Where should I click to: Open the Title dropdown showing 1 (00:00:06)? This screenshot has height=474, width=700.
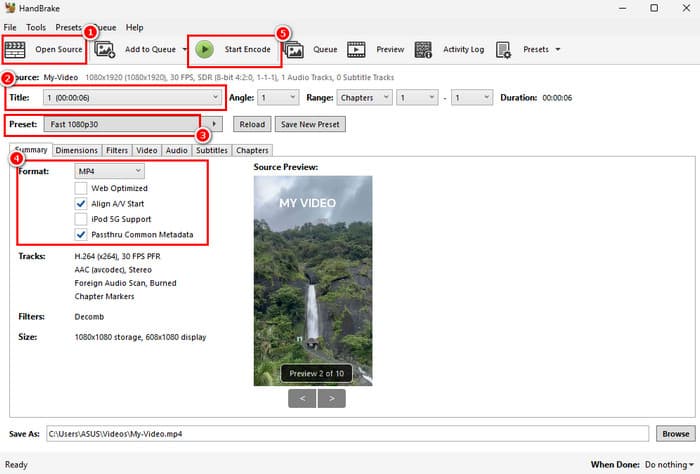pos(132,97)
